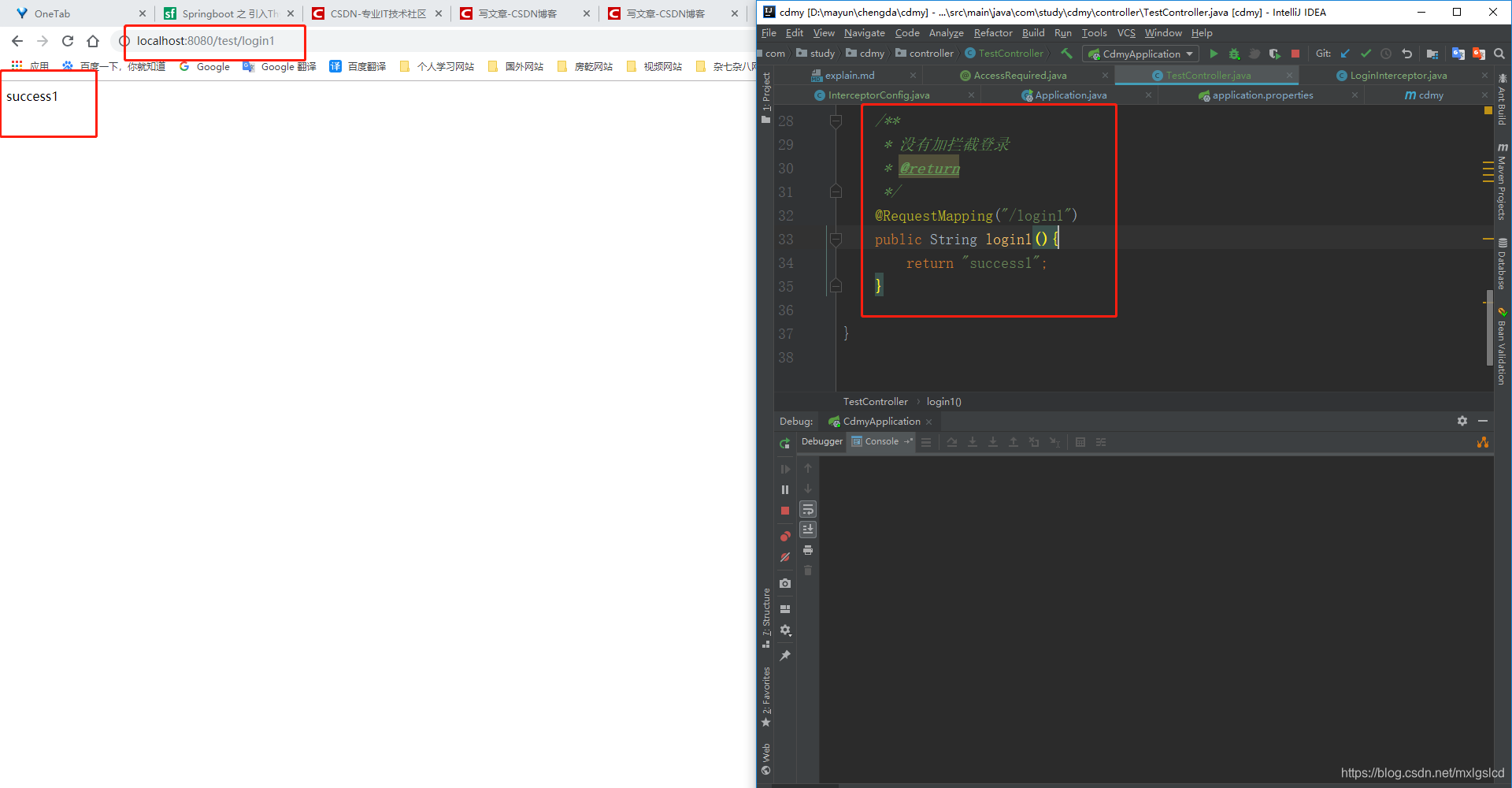Open Git show history clock icon

(1386, 54)
